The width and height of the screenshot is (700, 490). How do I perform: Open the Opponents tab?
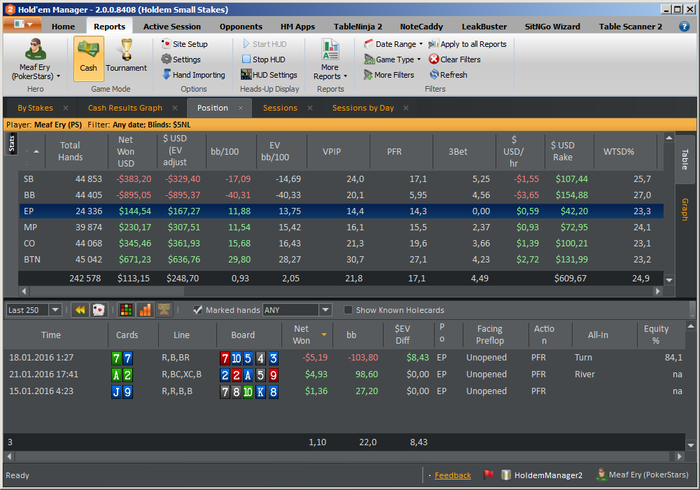click(x=241, y=26)
